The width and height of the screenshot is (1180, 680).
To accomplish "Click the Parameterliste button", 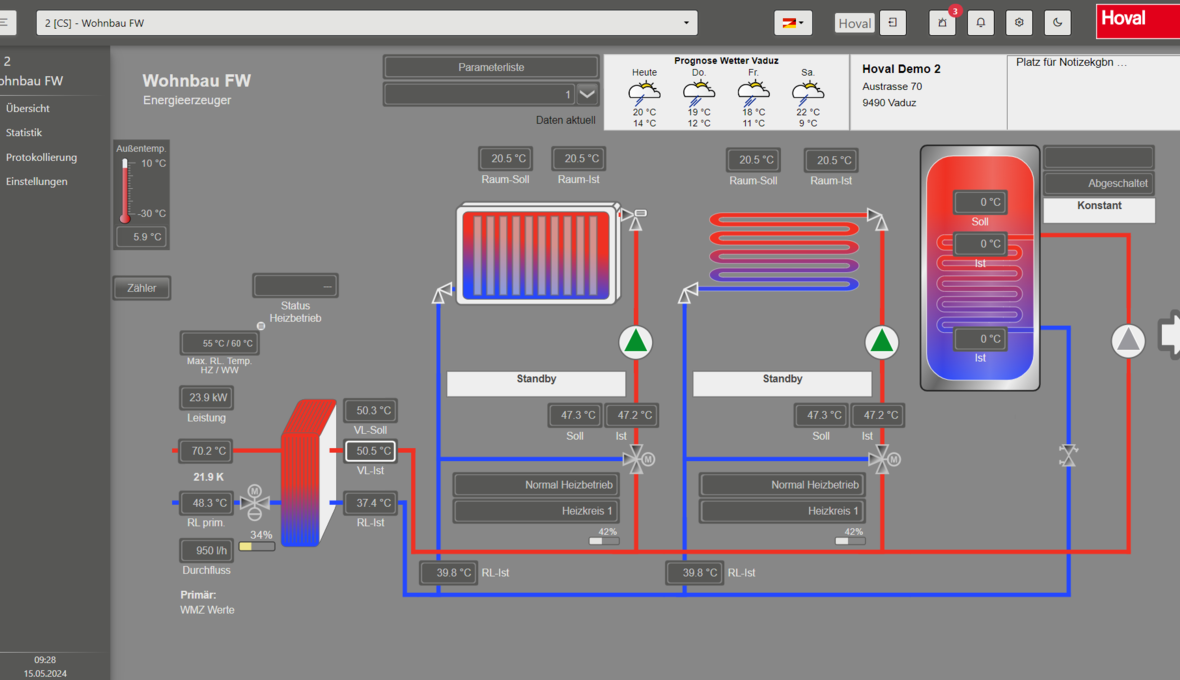I will point(491,67).
